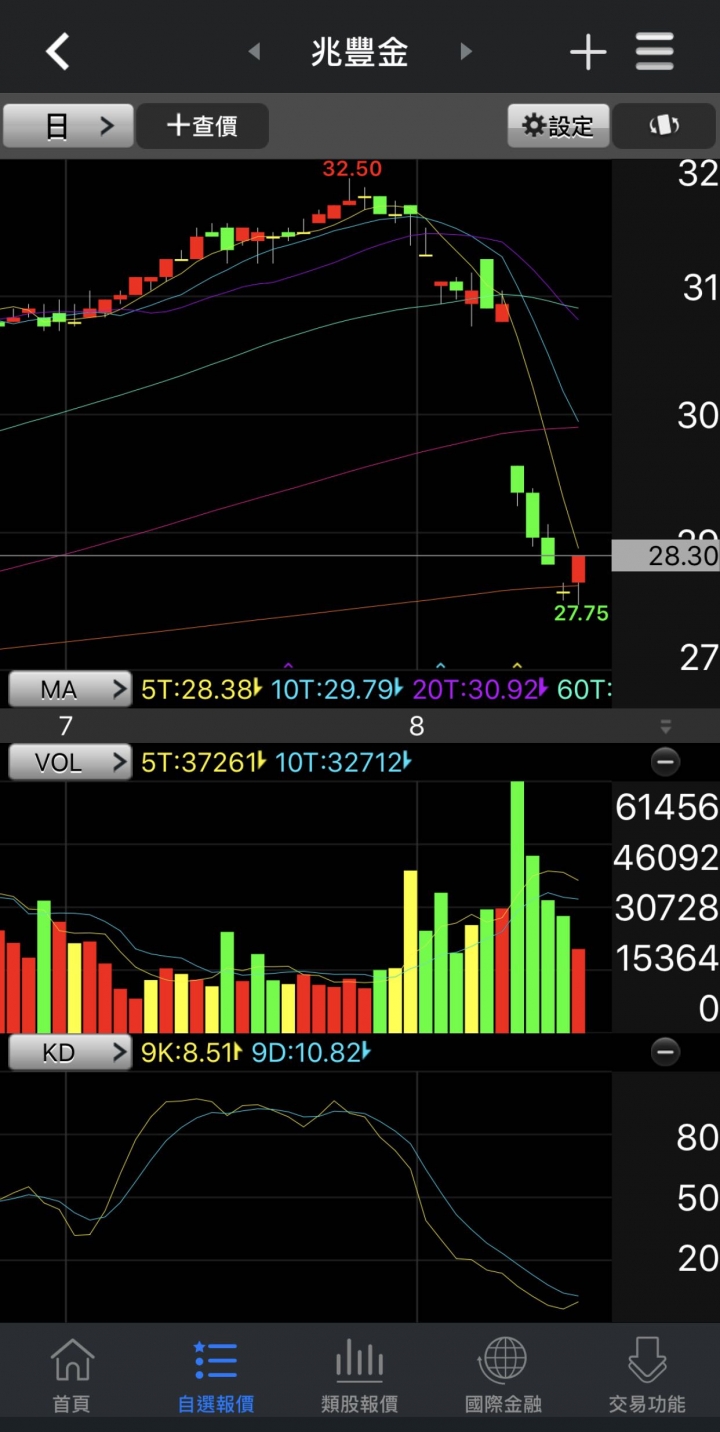Viewport: 720px width, 1432px height.
Task: Open 類股報價 sector quotes tab
Action: (x=360, y=1375)
